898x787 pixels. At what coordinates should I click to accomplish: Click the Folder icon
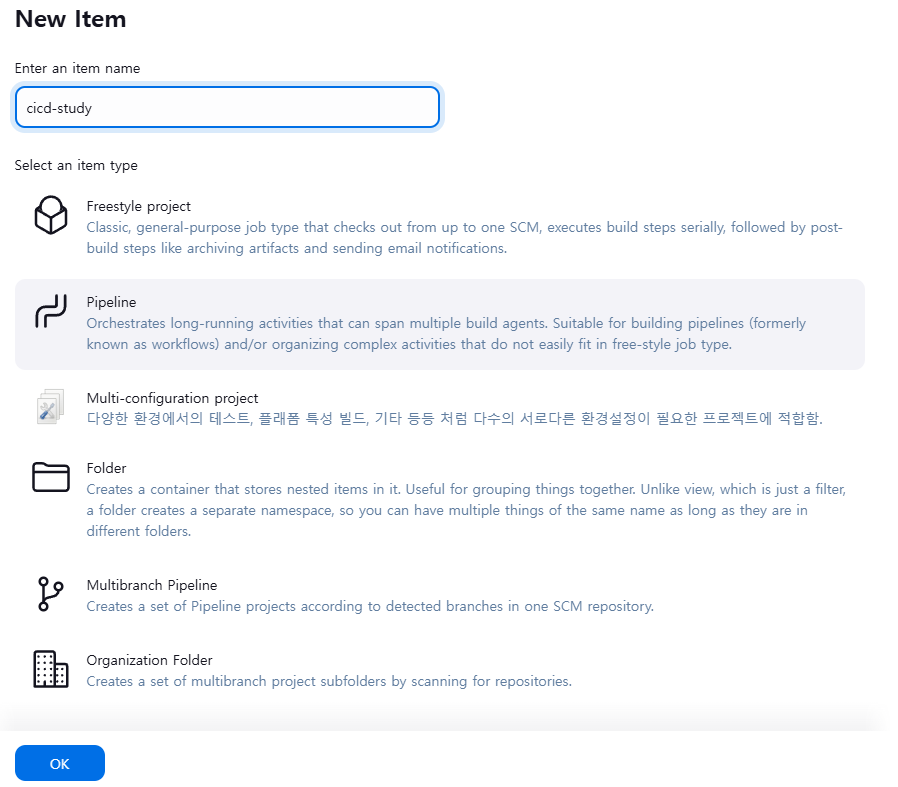pos(50,478)
